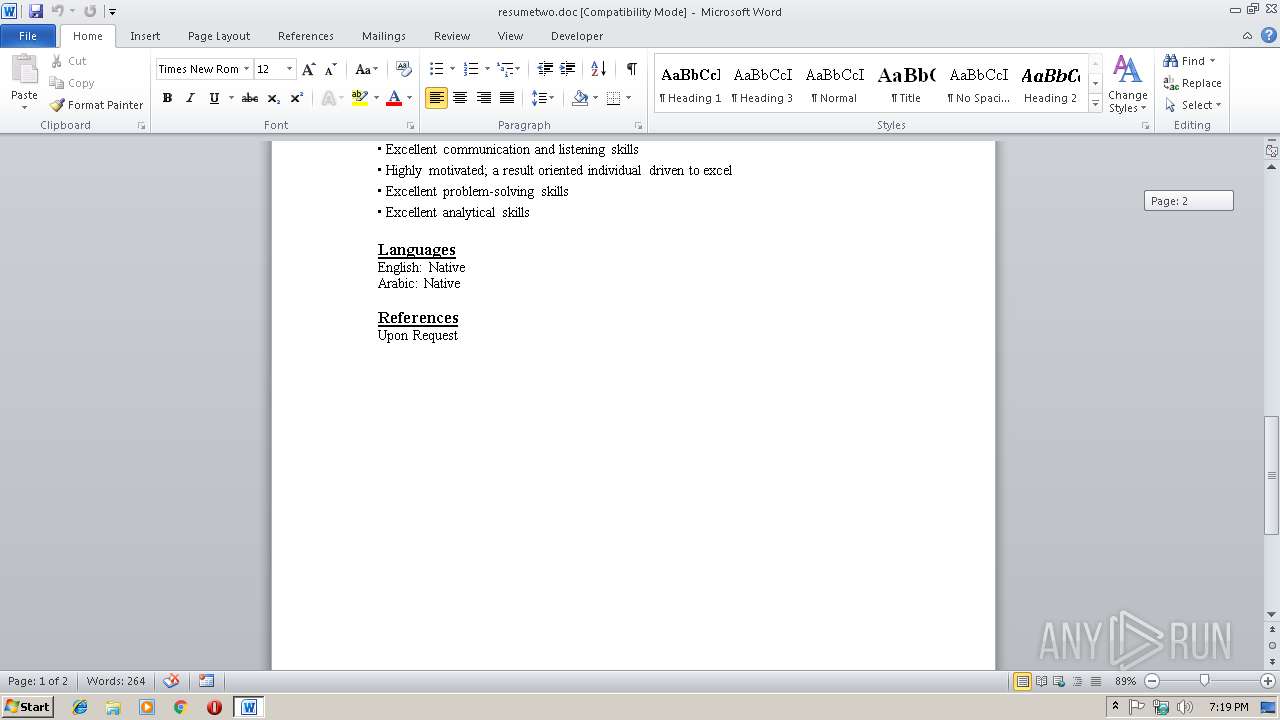Image resolution: width=1280 pixels, height=720 pixels.
Task: Align text right
Action: click(484, 98)
